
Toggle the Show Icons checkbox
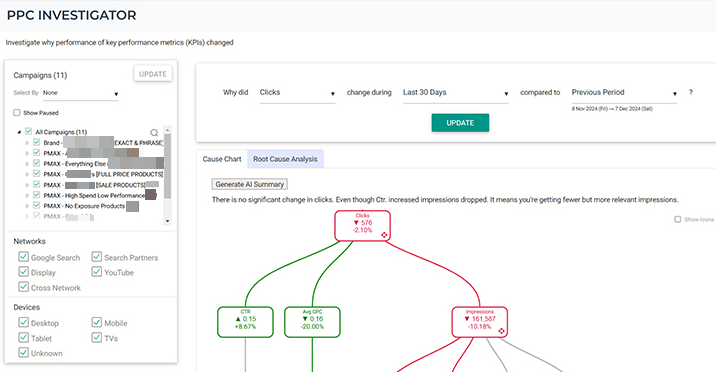(678, 220)
